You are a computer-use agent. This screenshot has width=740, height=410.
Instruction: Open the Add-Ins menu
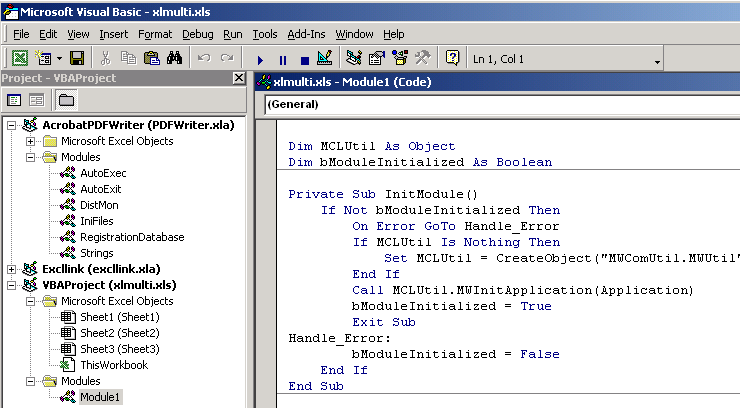pos(306,34)
